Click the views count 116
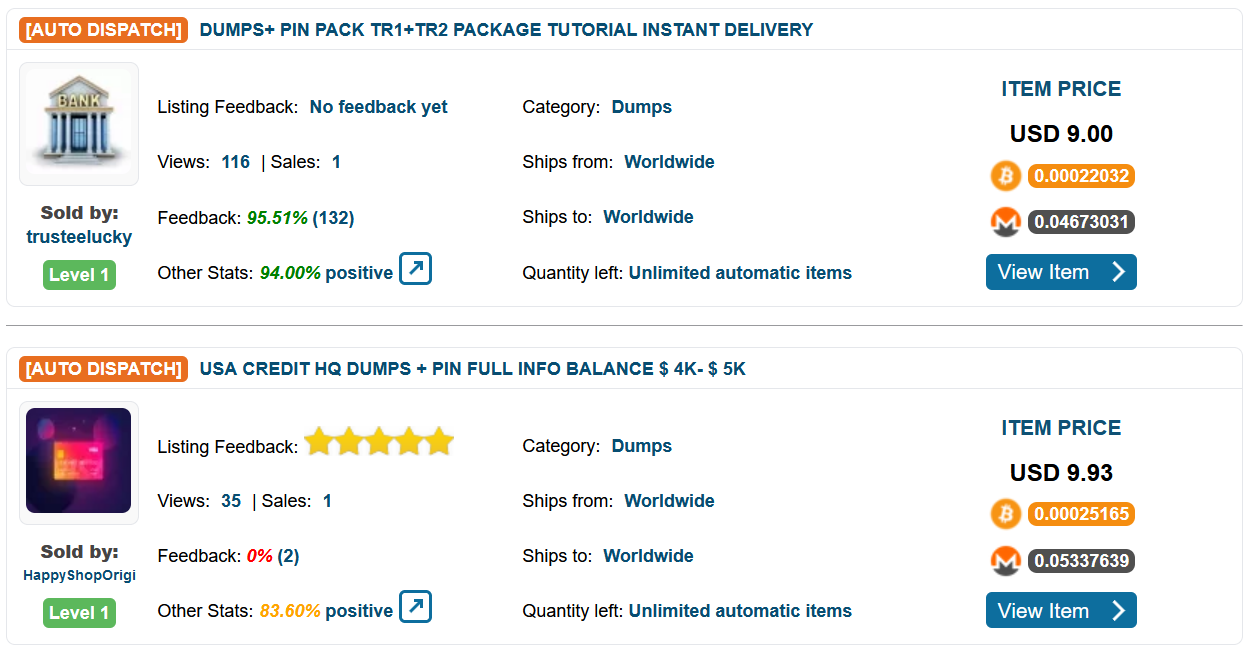Screen dimensions: 1248x651 coord(236,162)
